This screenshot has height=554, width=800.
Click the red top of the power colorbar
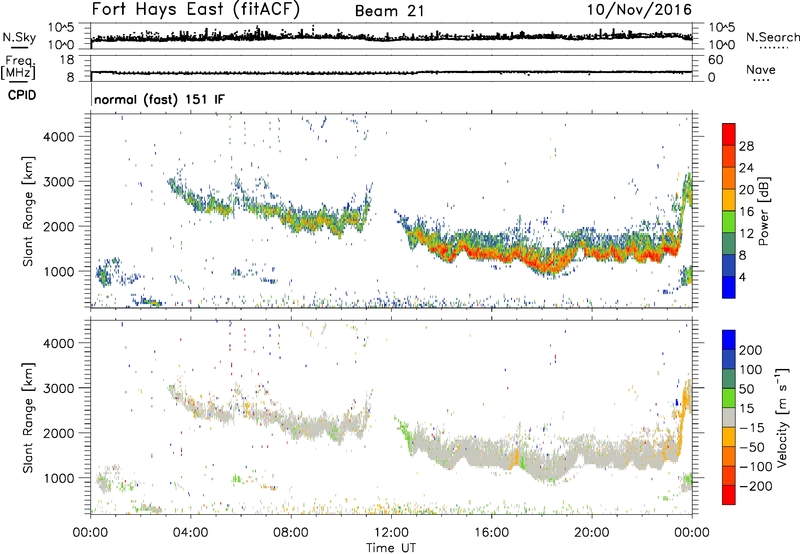tap(729, 134)
